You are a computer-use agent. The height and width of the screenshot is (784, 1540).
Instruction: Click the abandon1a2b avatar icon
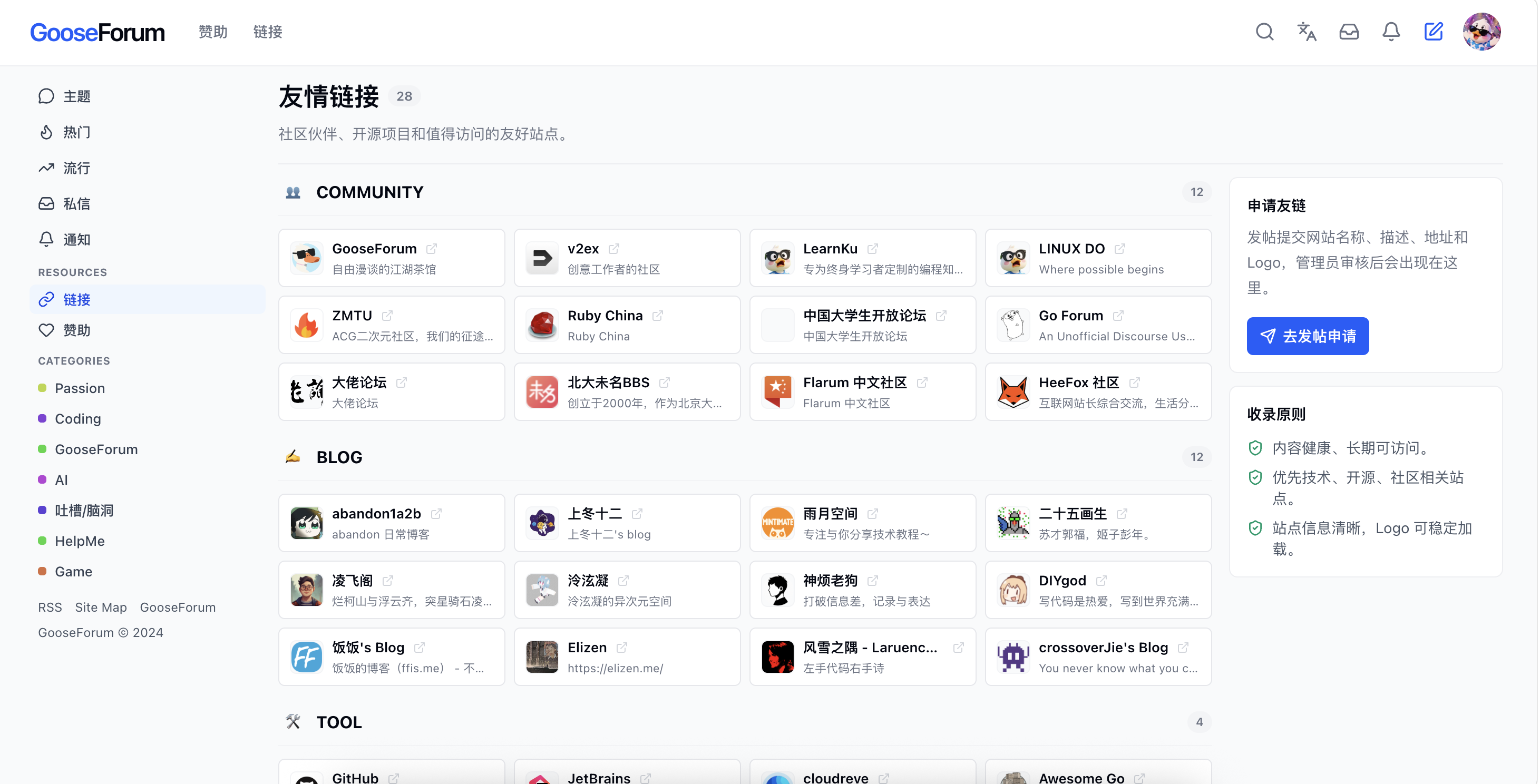[x=307, y=523]
